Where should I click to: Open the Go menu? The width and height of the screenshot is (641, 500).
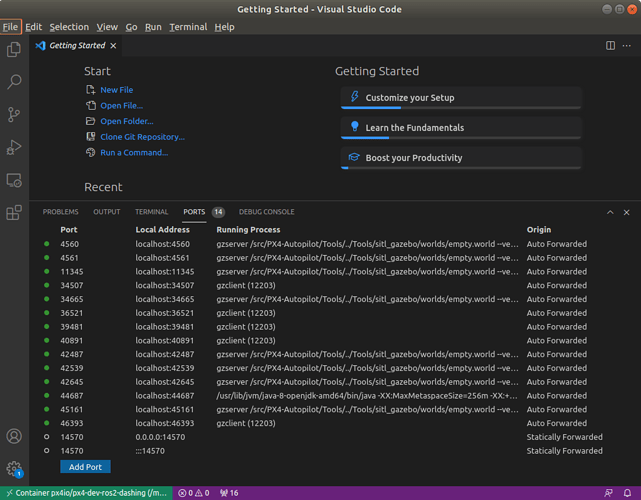click(x=131, y=27)
